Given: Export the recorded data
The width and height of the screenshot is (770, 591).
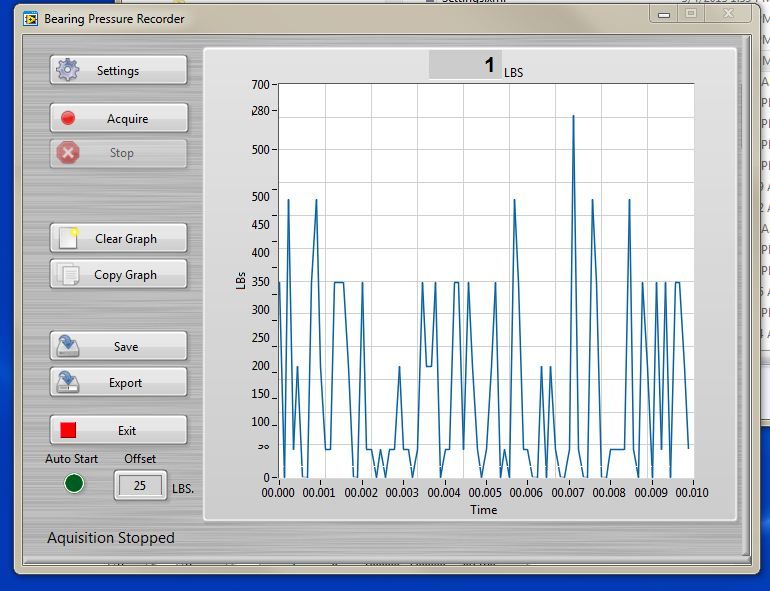Looking at the screenshot, I should [118, 382].
